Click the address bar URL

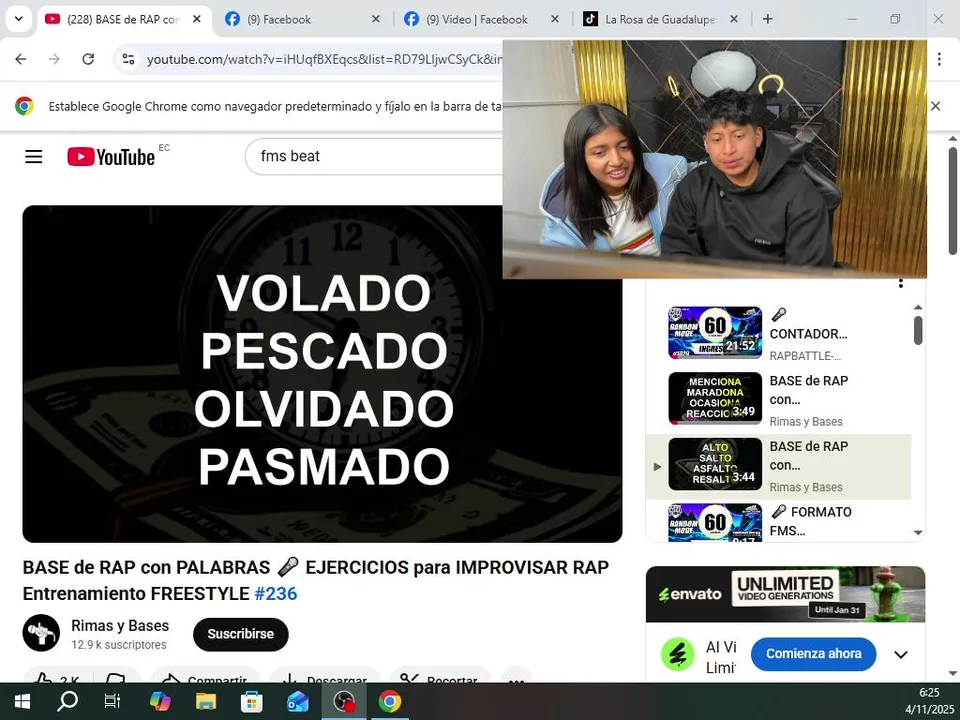coord(324,59)
